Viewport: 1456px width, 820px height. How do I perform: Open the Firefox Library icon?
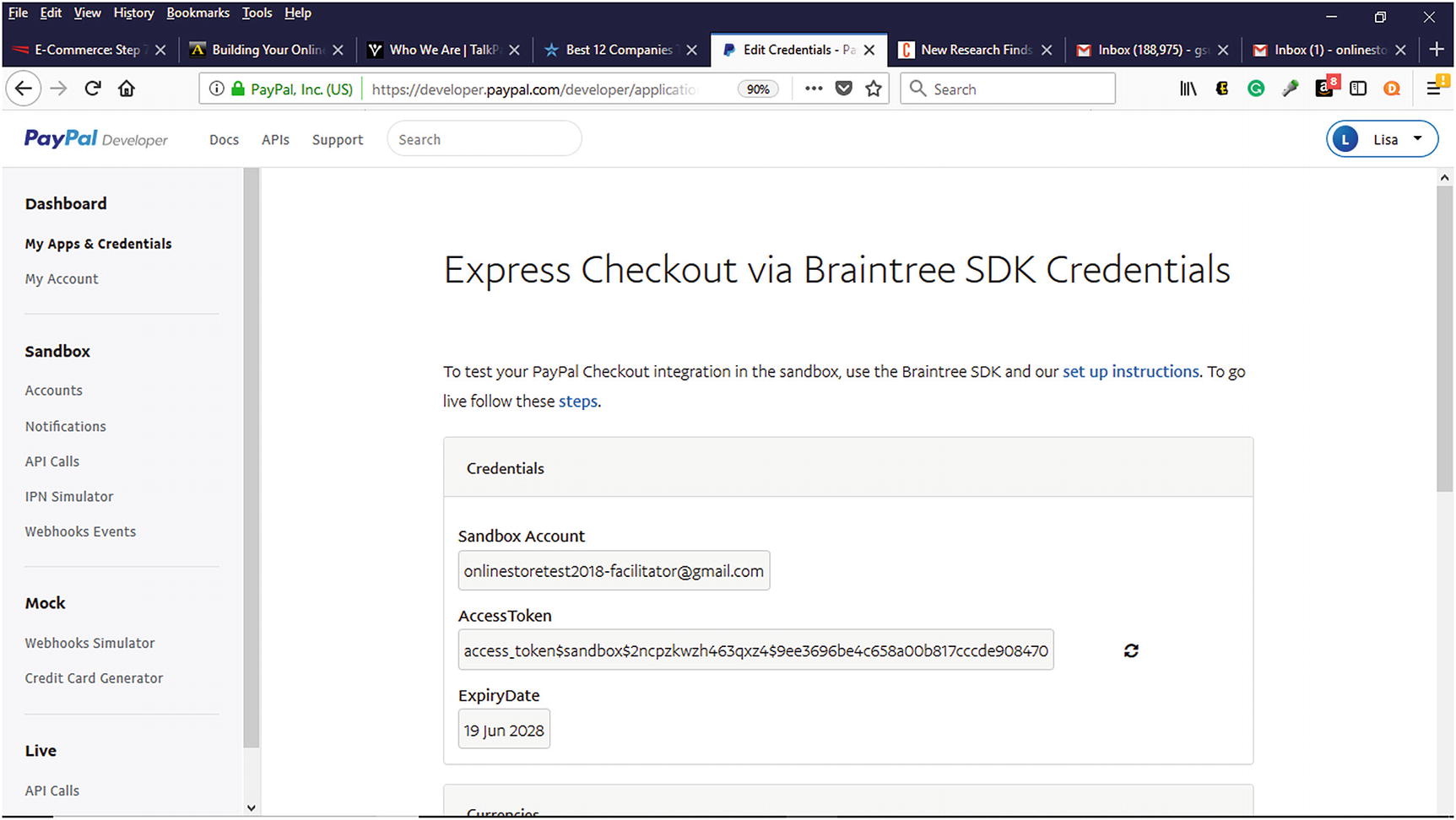tap(1188, 89)
